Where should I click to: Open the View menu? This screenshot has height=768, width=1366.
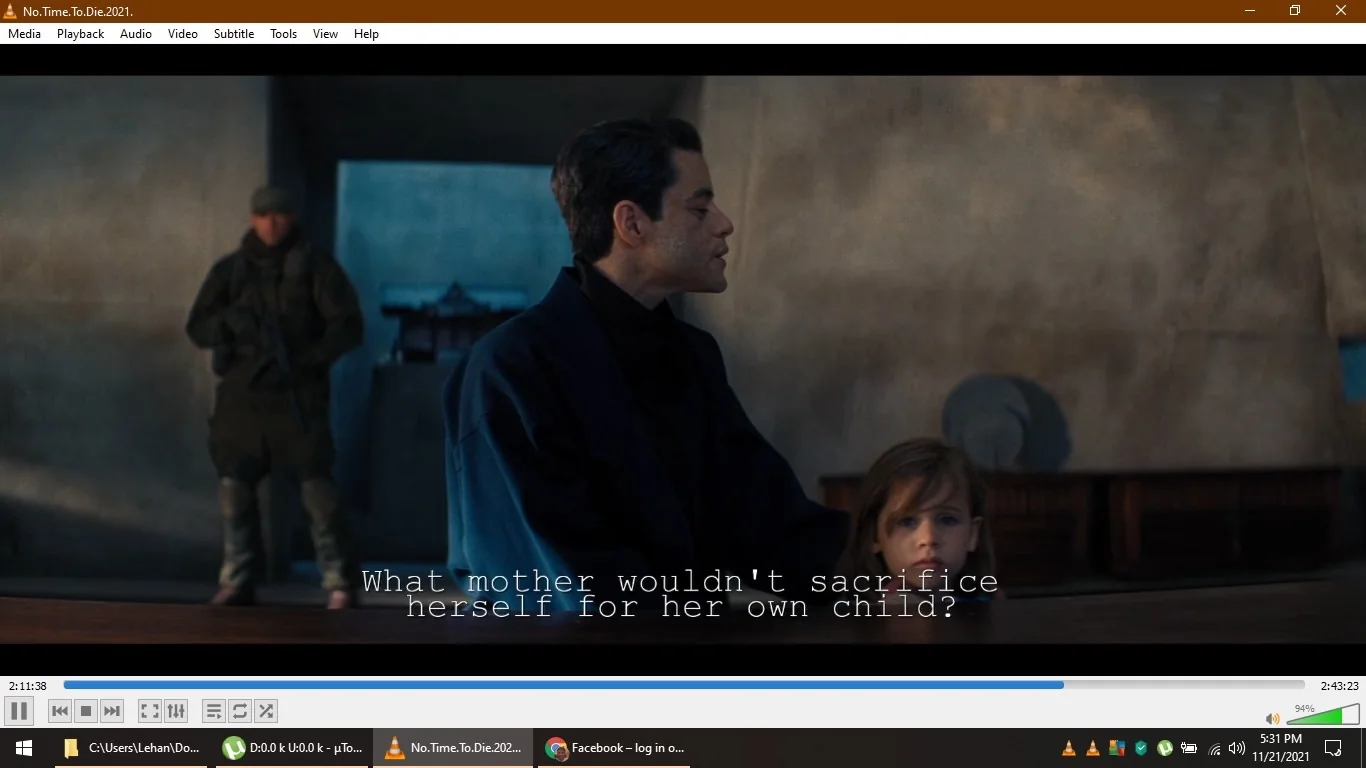click(325, 34)
